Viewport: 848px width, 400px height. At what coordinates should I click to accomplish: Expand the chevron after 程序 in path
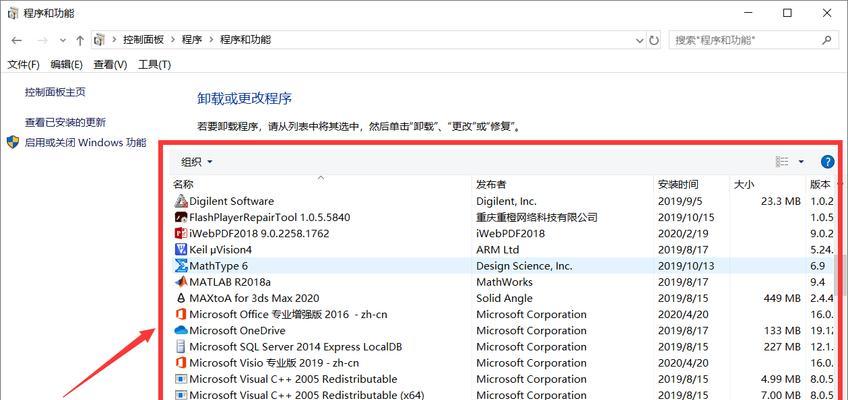point(211,39)
